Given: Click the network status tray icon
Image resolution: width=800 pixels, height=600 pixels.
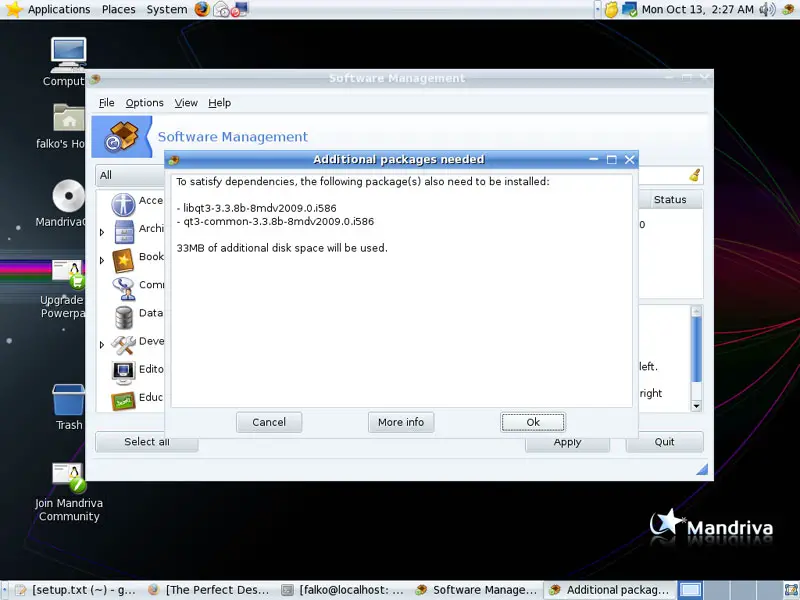Looking at the screenshot, I should tap(630, 9).
